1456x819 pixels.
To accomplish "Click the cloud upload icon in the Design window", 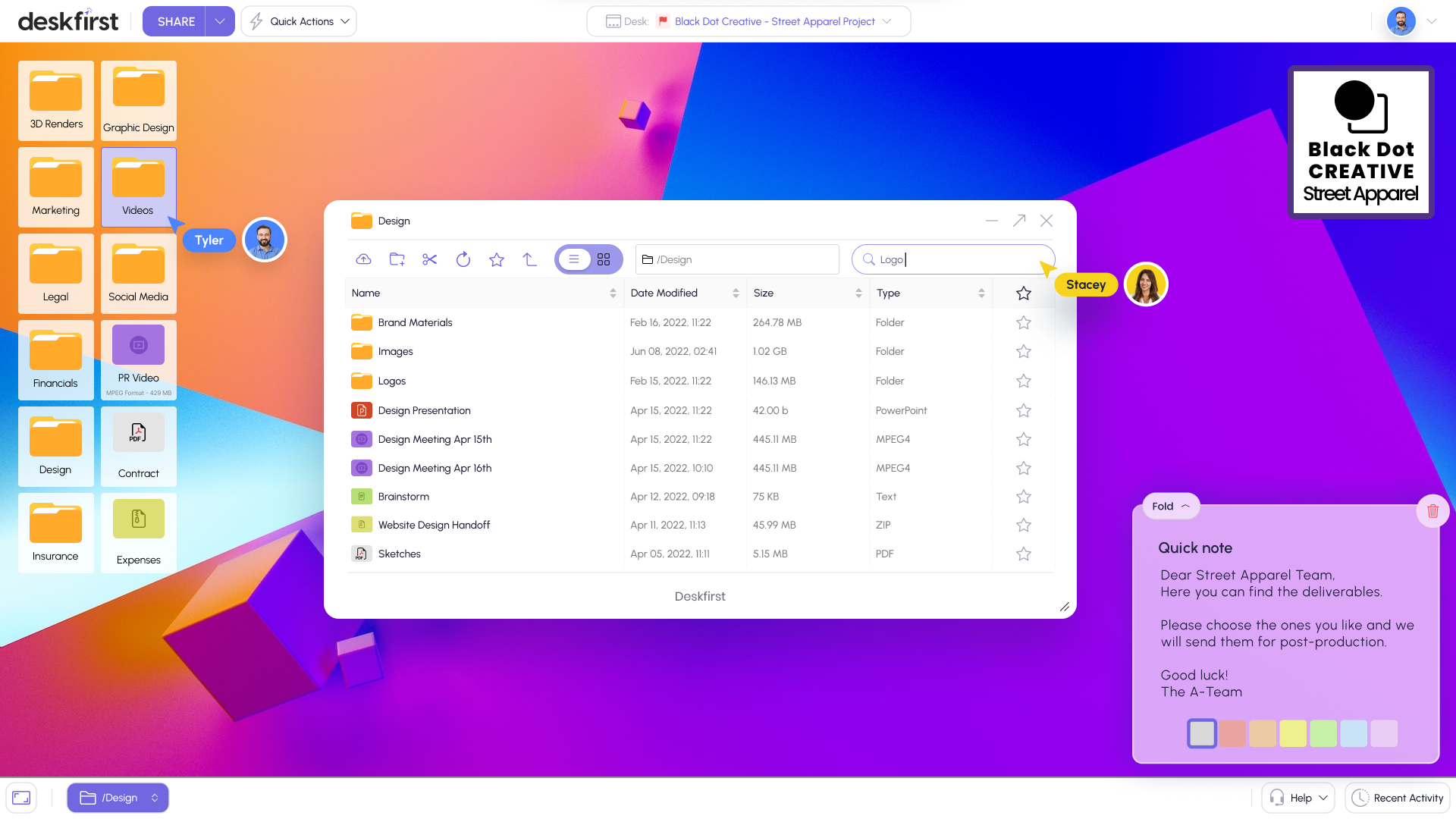I will (x=363, y=259).
